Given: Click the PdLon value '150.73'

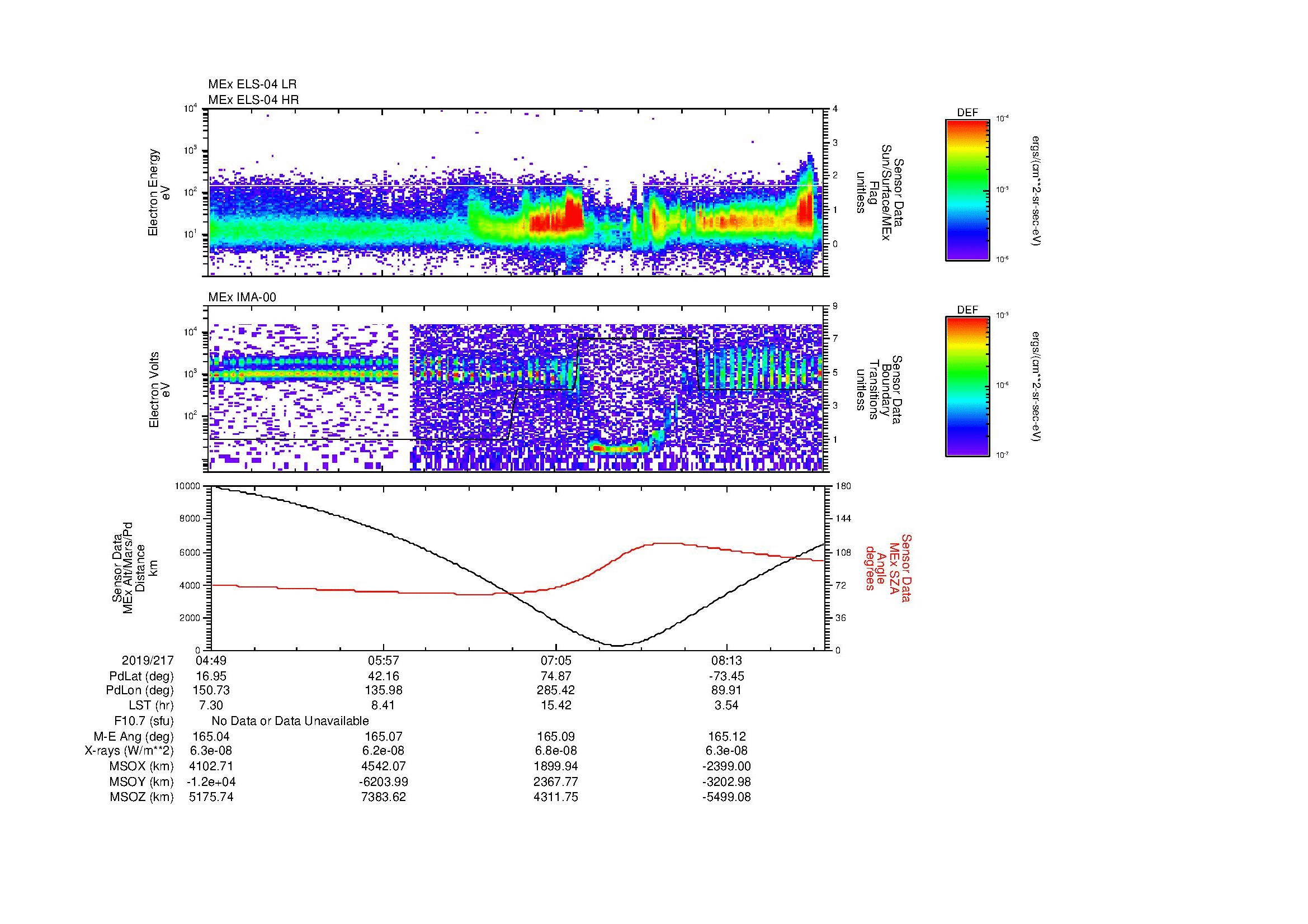Looking at the screenshot, I should click(x=211, y=690).
